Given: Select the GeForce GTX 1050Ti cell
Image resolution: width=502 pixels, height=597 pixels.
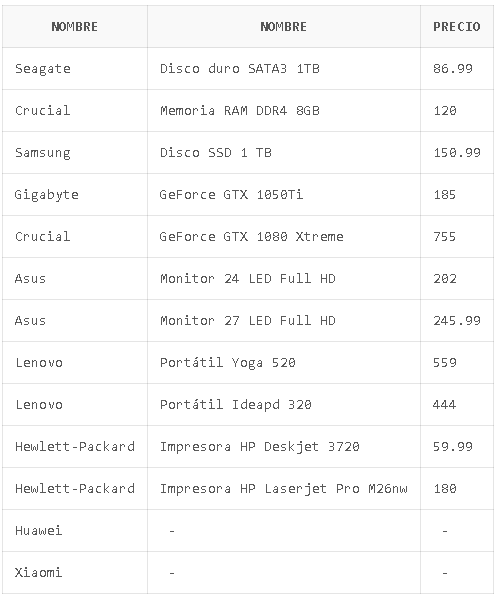Looking at the screenshot, I should [284, 195].
